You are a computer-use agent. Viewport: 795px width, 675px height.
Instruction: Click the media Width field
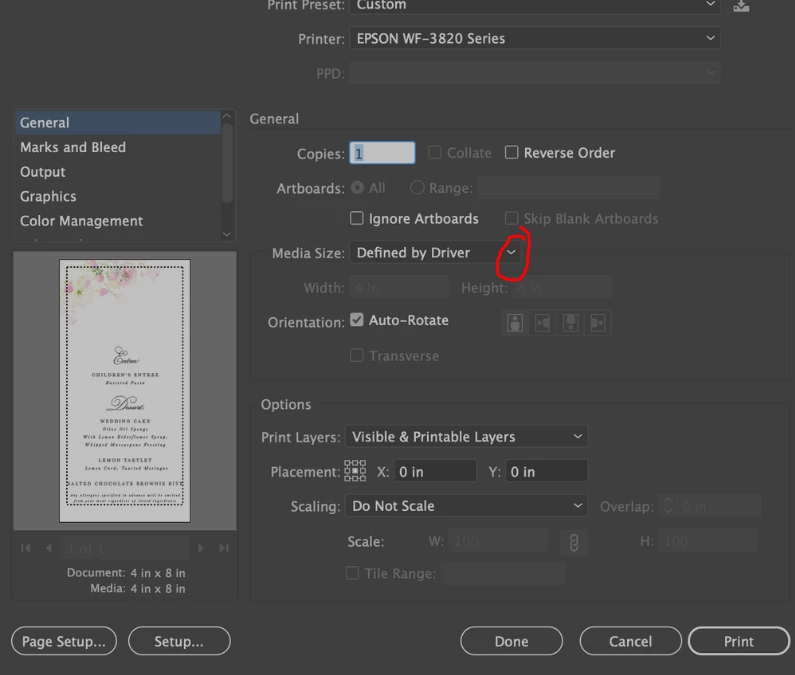(400, 288)
